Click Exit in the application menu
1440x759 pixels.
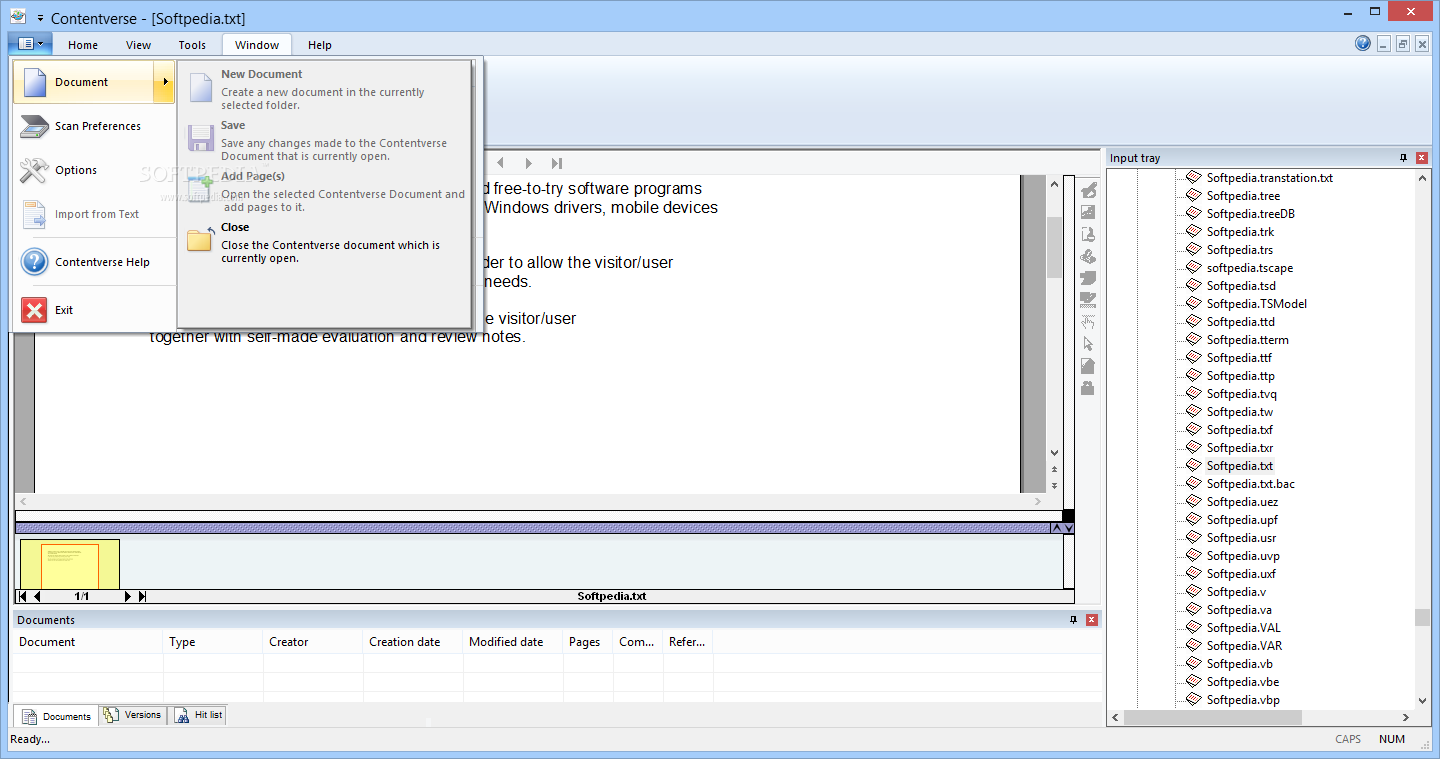pos(94,310)
